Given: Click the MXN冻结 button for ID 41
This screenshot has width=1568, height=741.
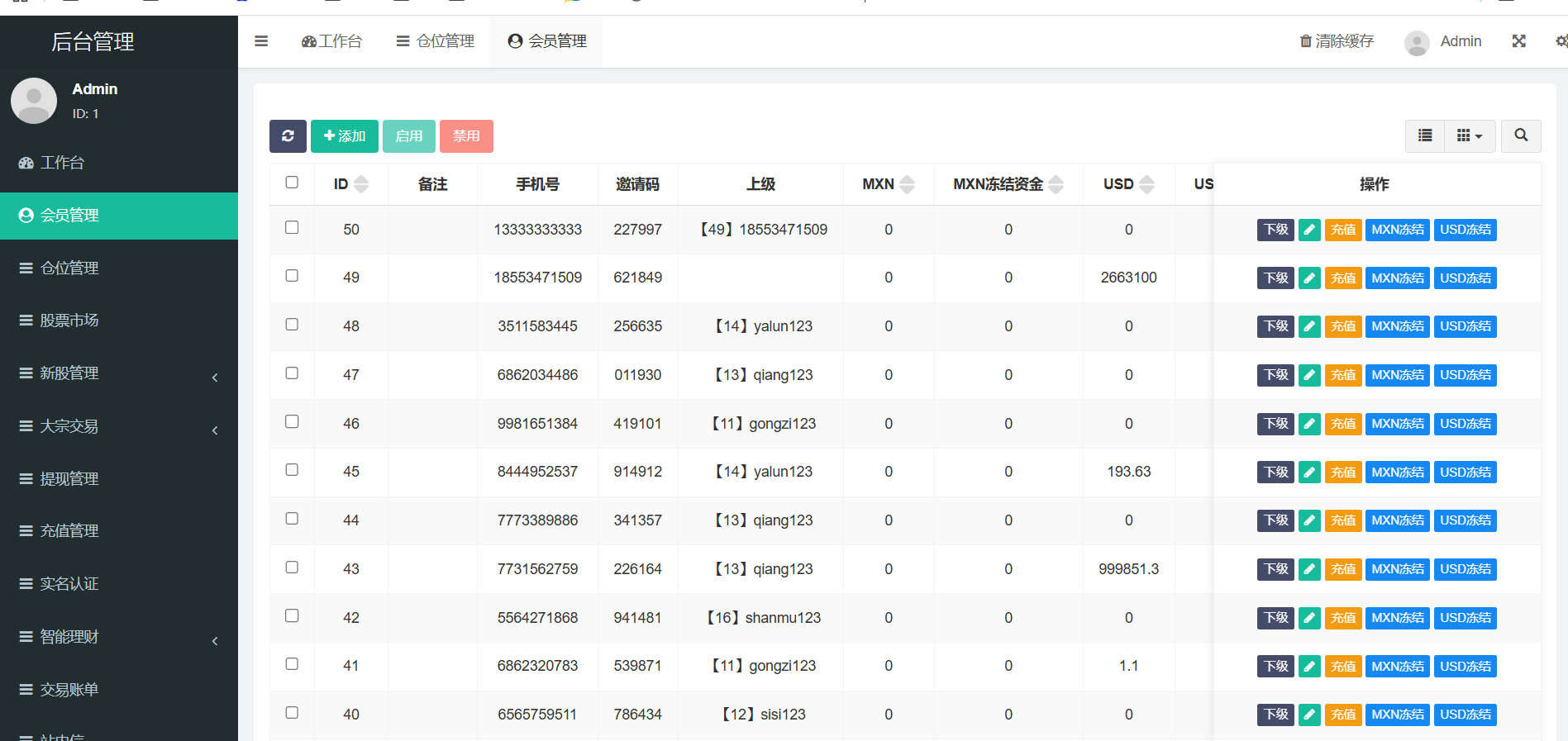Looking at the screenshot, I should pos(1398,667).
